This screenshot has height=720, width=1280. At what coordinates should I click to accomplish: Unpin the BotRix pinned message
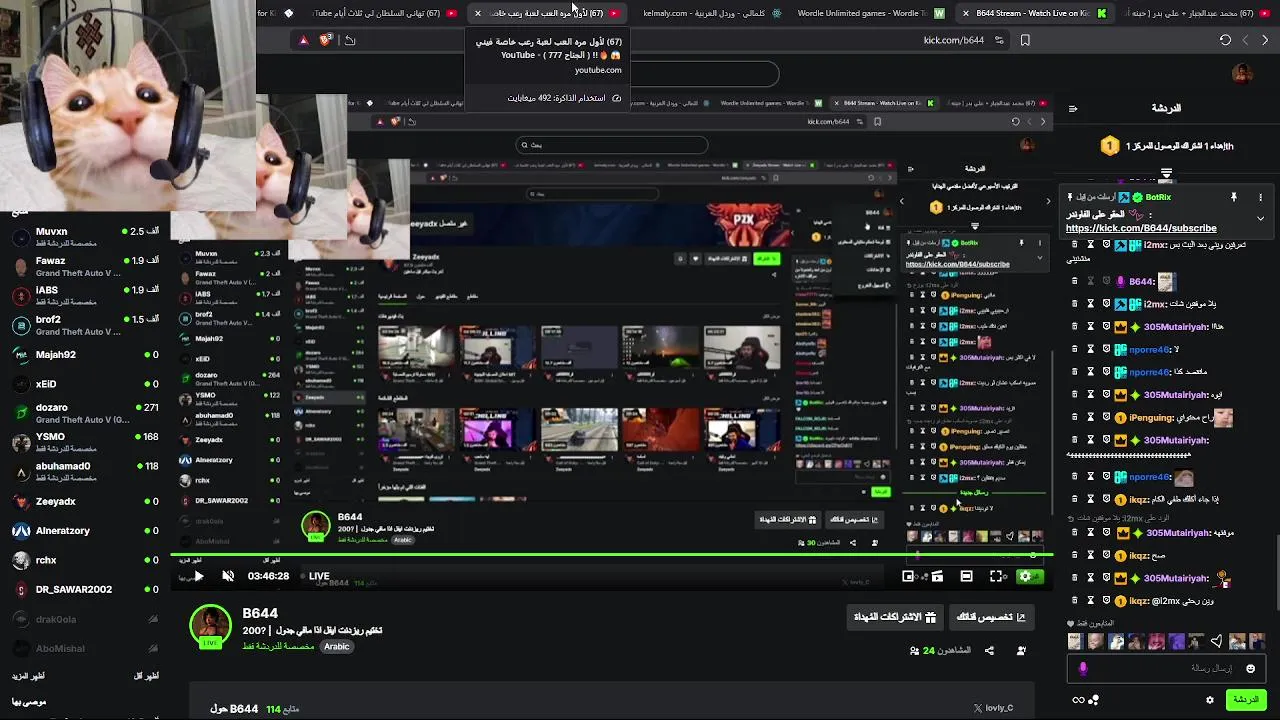(x=1234, y=197)
